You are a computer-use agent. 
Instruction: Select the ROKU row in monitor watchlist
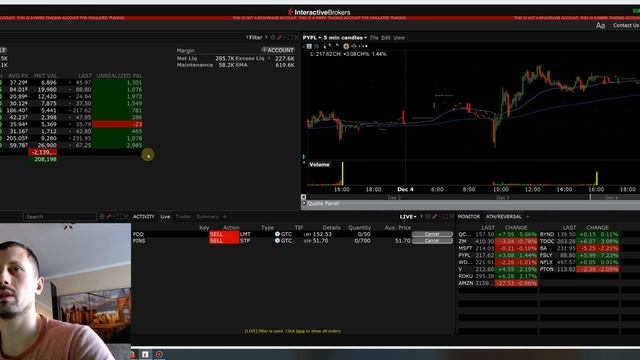click(x=498, y=276)
